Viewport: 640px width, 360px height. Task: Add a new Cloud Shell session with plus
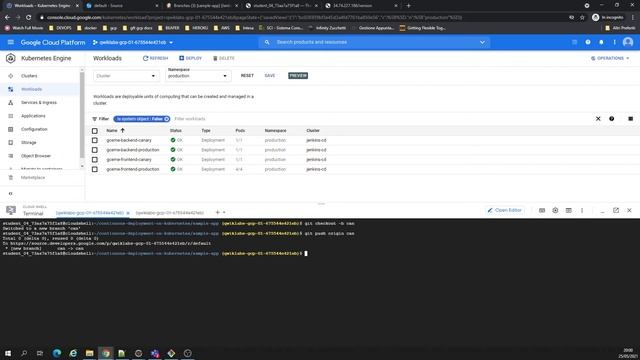coord(218,212)
